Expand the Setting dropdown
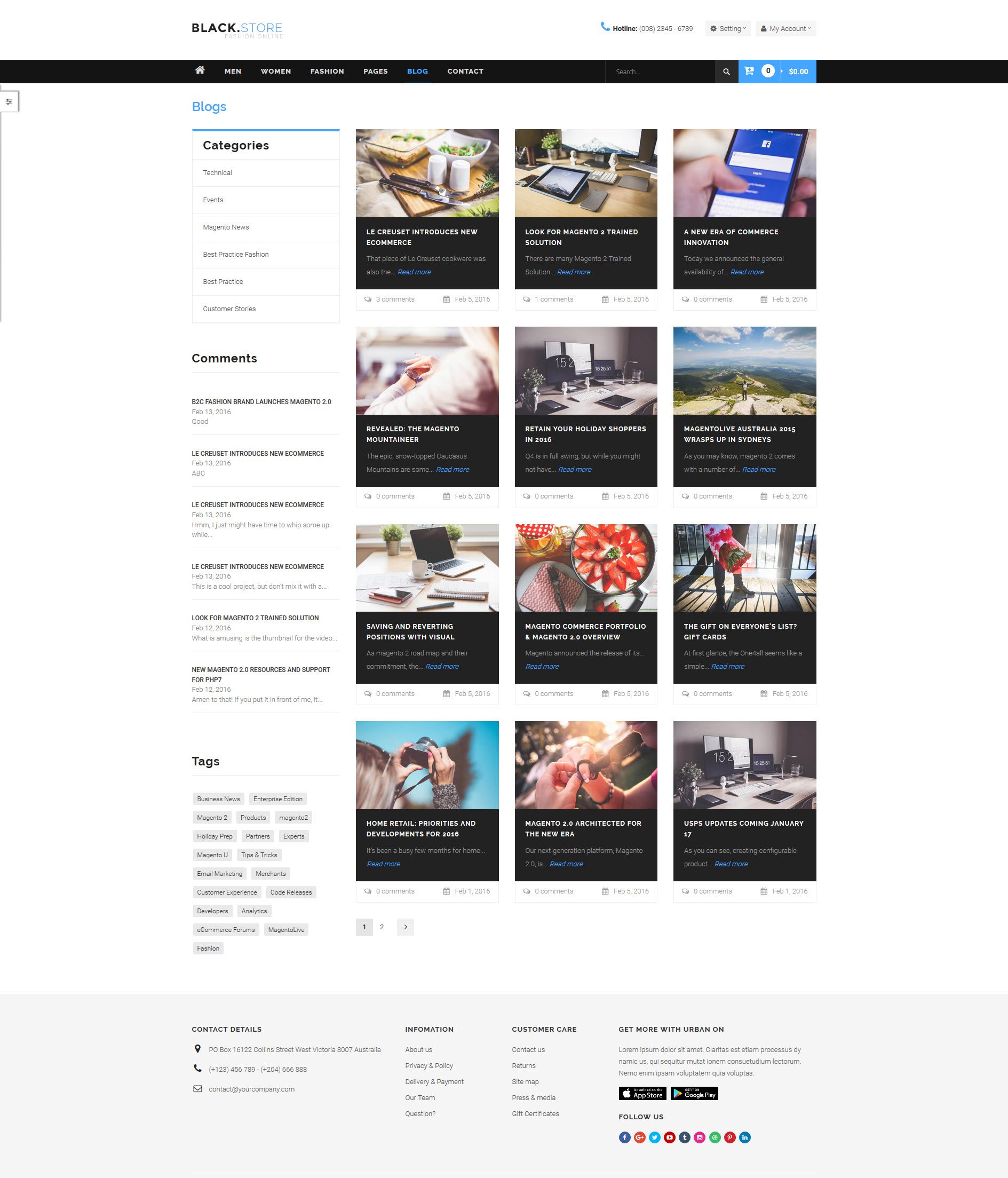The height and width of the screenshot is (1178, 1008). [728, 28]
